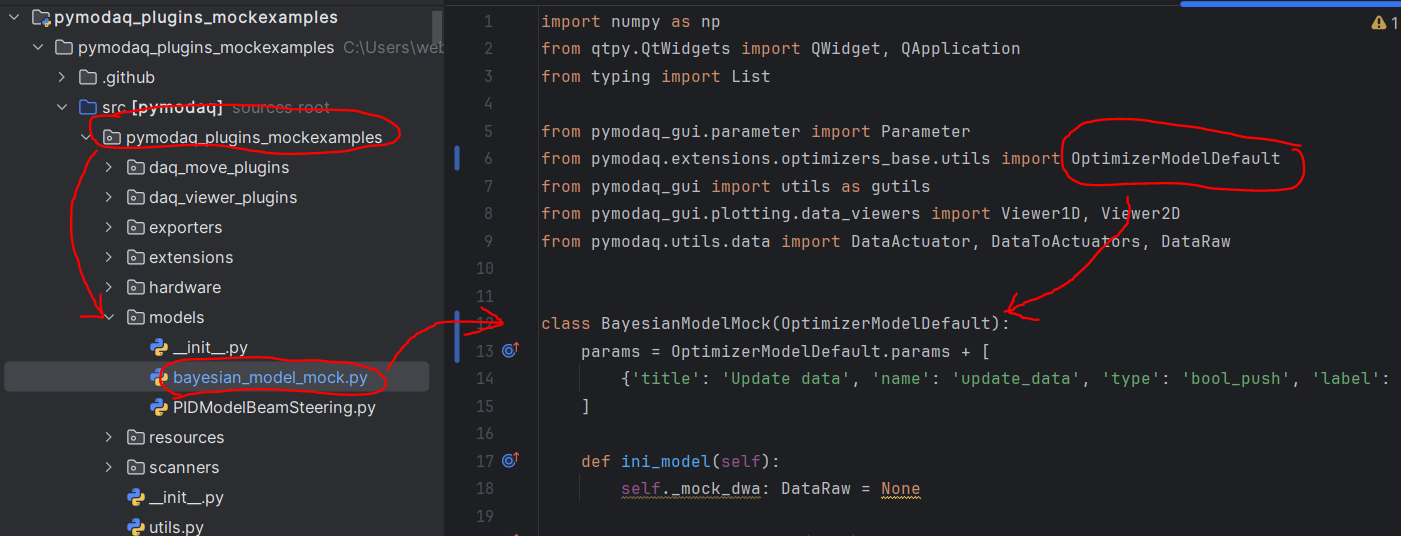Select the scanners package icon
This screenshot has height=536, width=1401.
135,467
